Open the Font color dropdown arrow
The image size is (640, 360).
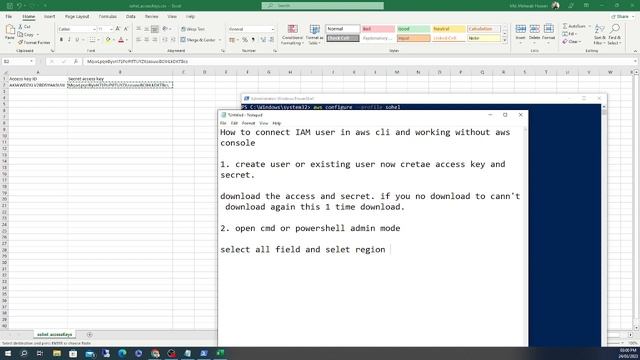pos(127,40)
